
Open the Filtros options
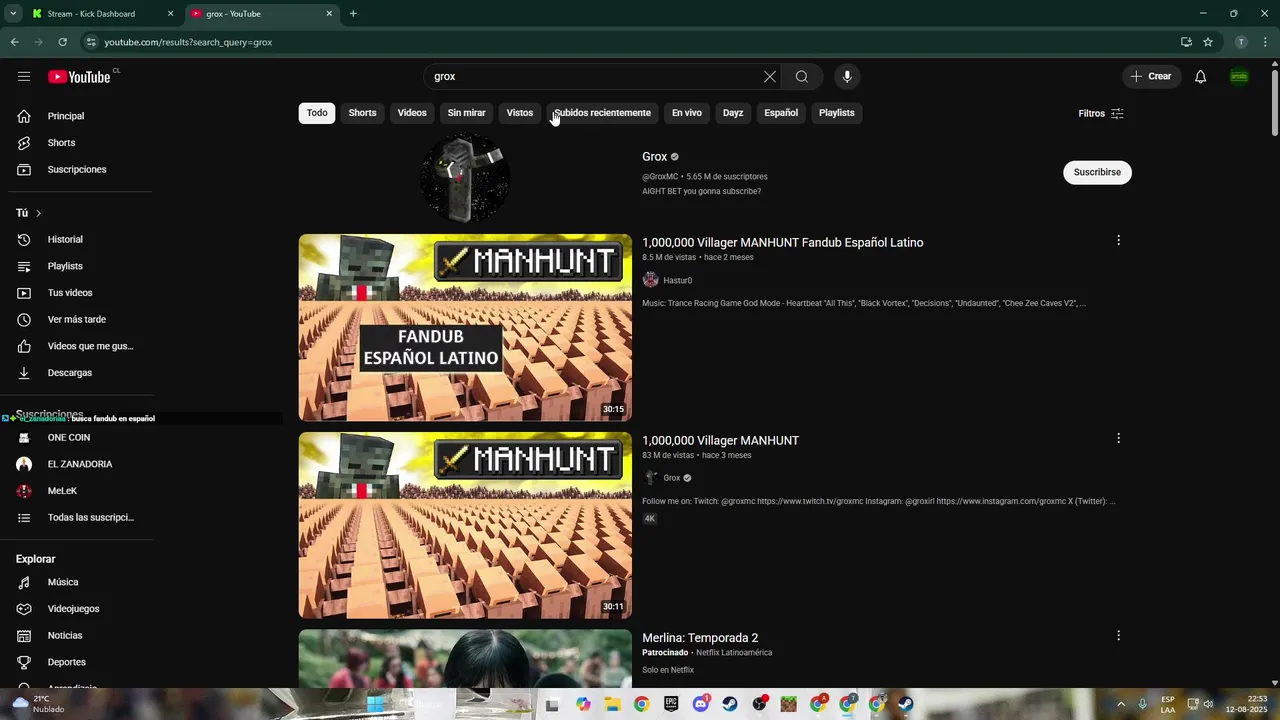pos(1101,113)
